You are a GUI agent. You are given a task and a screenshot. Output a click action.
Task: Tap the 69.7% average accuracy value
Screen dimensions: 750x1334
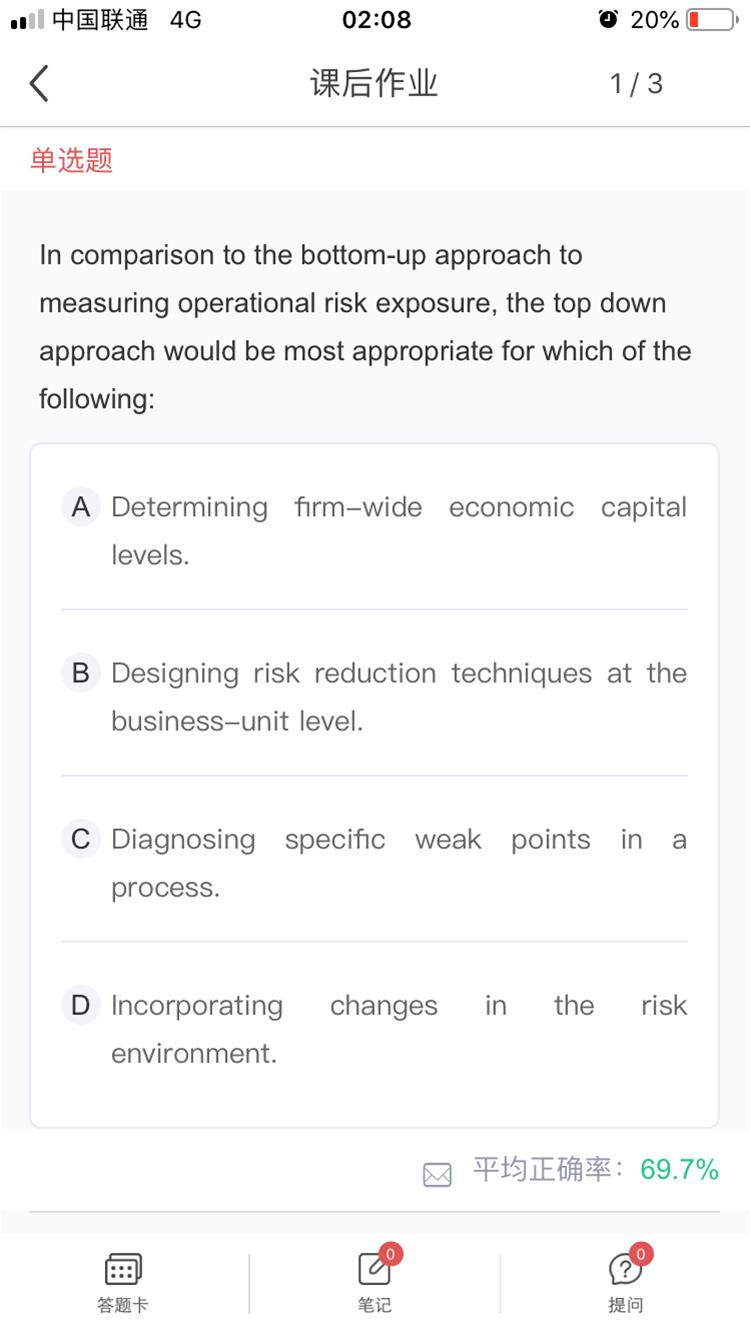coord(679,1169)
